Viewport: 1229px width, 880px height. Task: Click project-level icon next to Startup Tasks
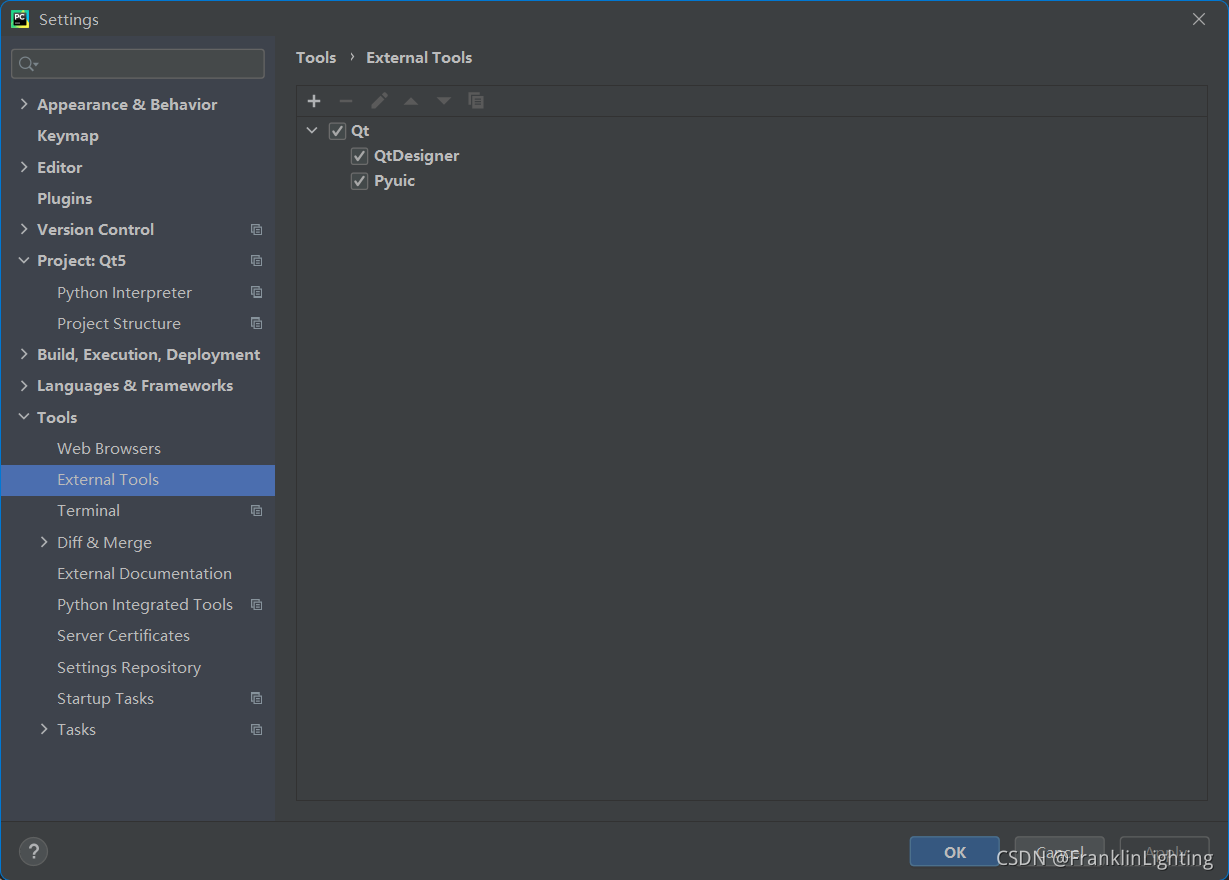tap(256, 699)
